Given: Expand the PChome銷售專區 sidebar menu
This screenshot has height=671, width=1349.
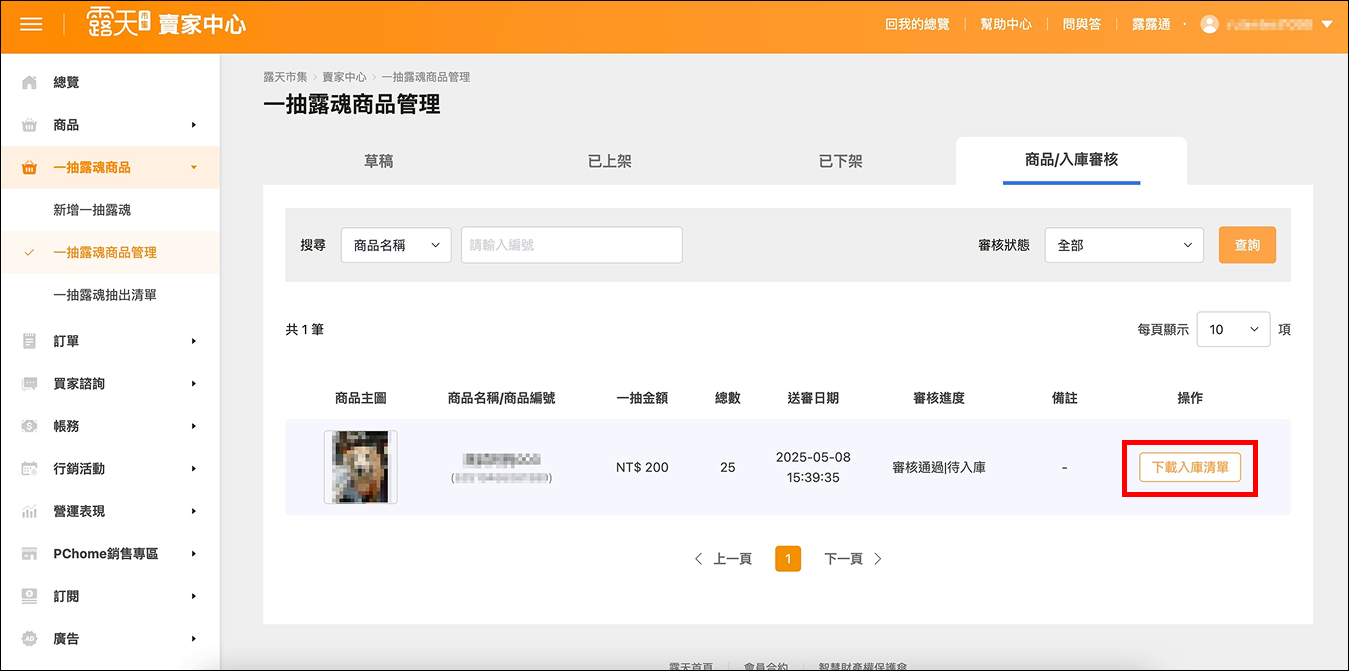Looking at the screenshot, I should pyautogui.click(x=193, y=553).
